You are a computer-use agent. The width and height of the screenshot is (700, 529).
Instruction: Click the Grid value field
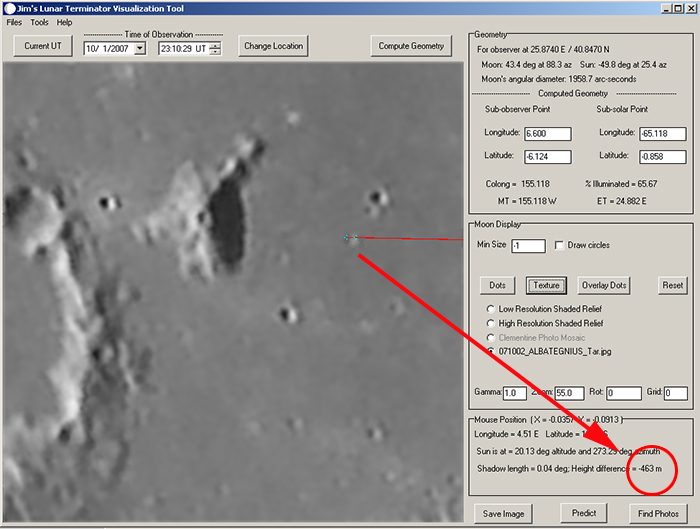(675, 393)
